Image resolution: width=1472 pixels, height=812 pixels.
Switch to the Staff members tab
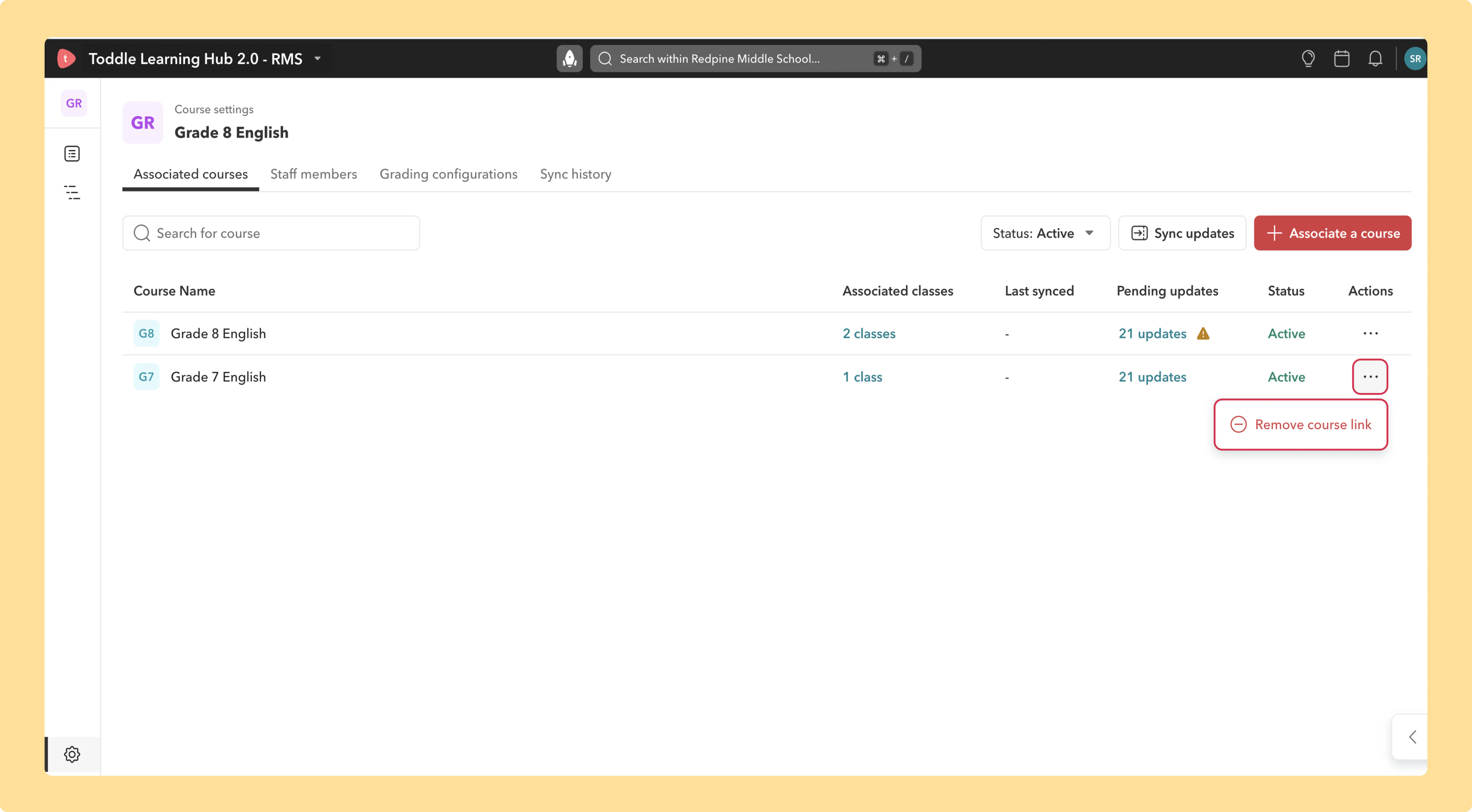[314, 174]
